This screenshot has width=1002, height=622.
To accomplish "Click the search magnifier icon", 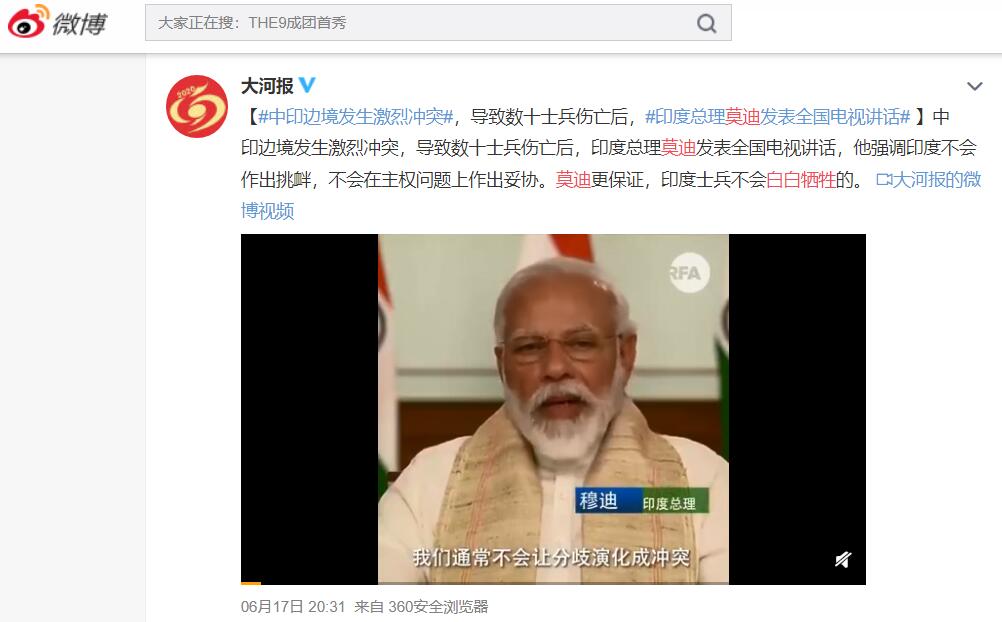I will pyautogui.click(x=706, y=24).
